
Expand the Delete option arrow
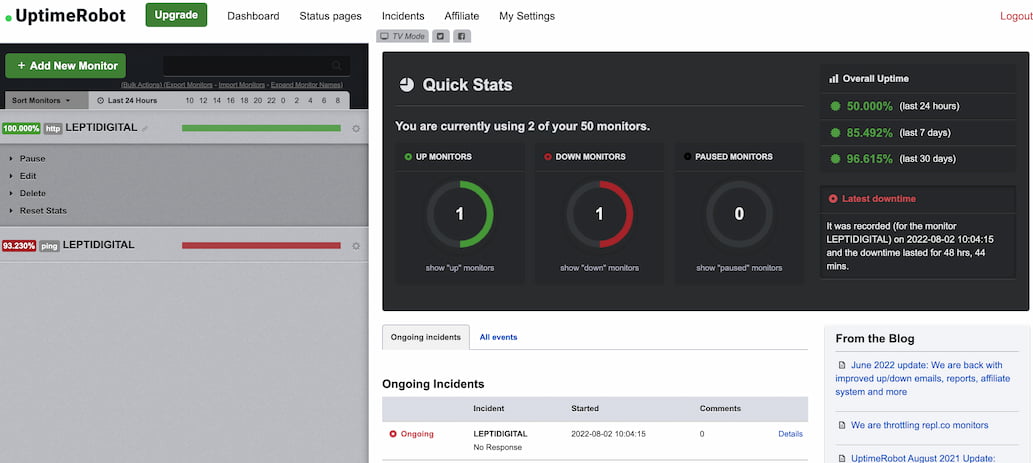(x=11, y=193)
